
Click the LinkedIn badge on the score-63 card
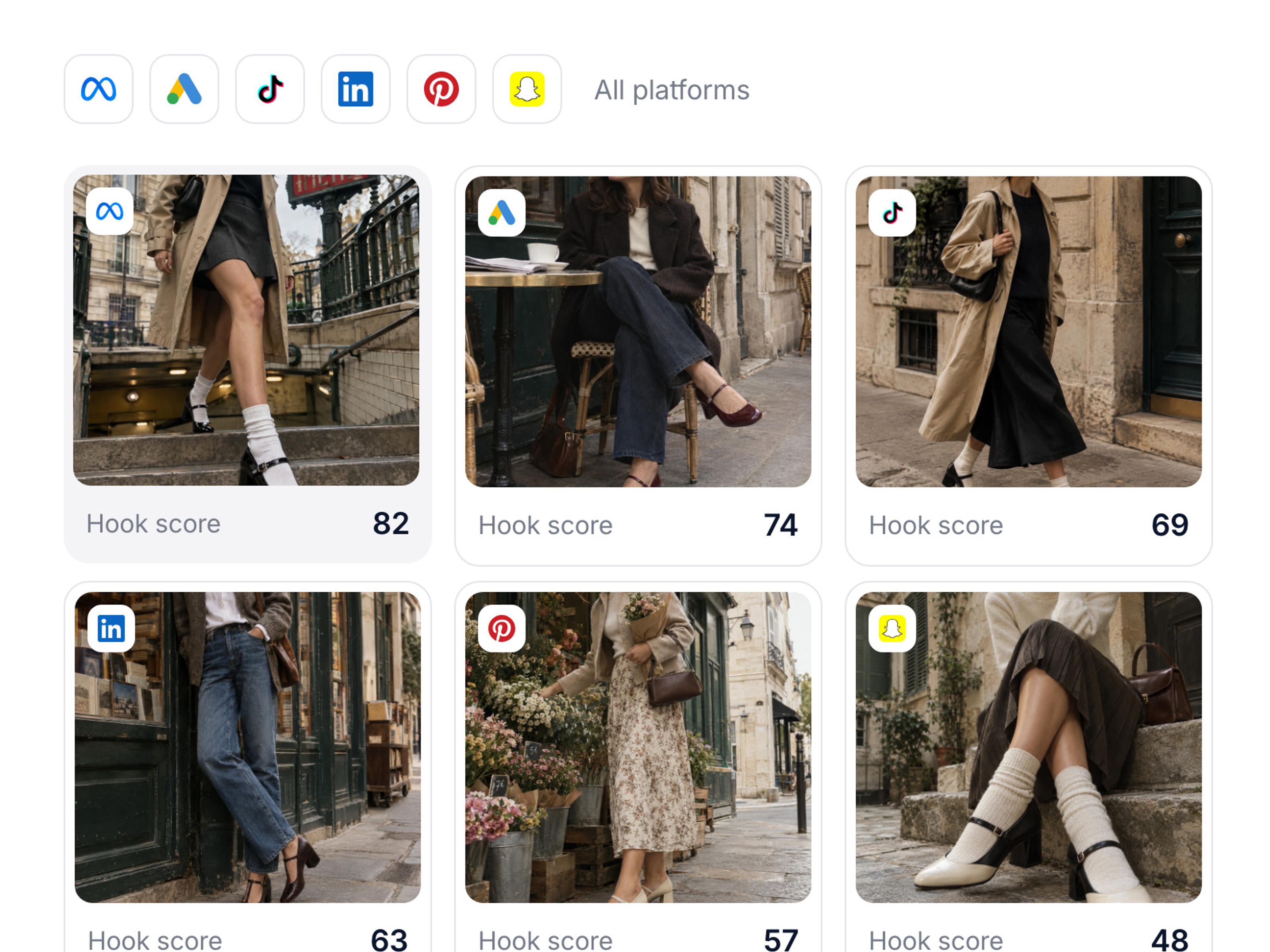point(111,628)
